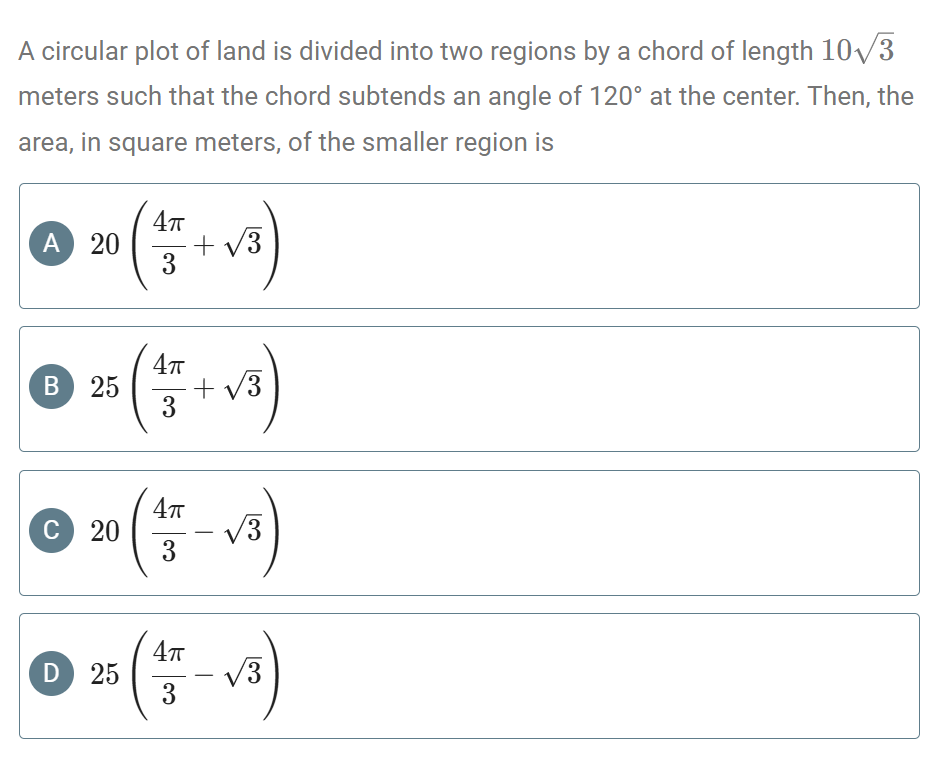The width and height of the screenshot is (940, 761).
Task: Click the √3 term in option B
Action: point(245,387)
